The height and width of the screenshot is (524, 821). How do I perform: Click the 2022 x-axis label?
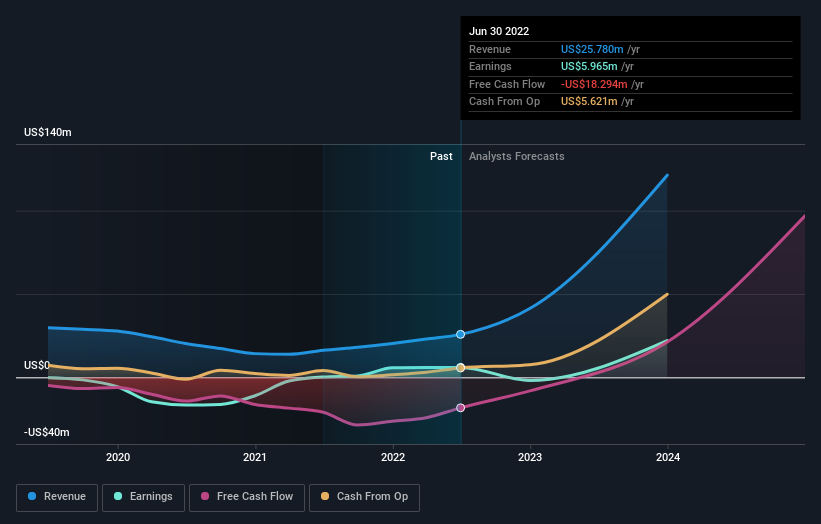coord(393,457)
